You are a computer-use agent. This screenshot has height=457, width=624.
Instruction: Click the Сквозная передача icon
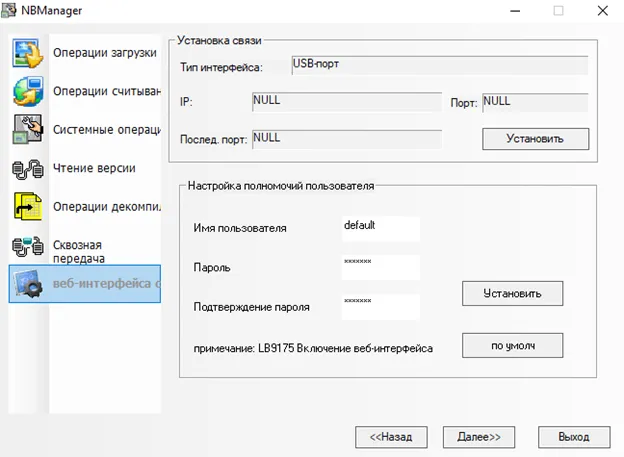[x=27, y=246]
